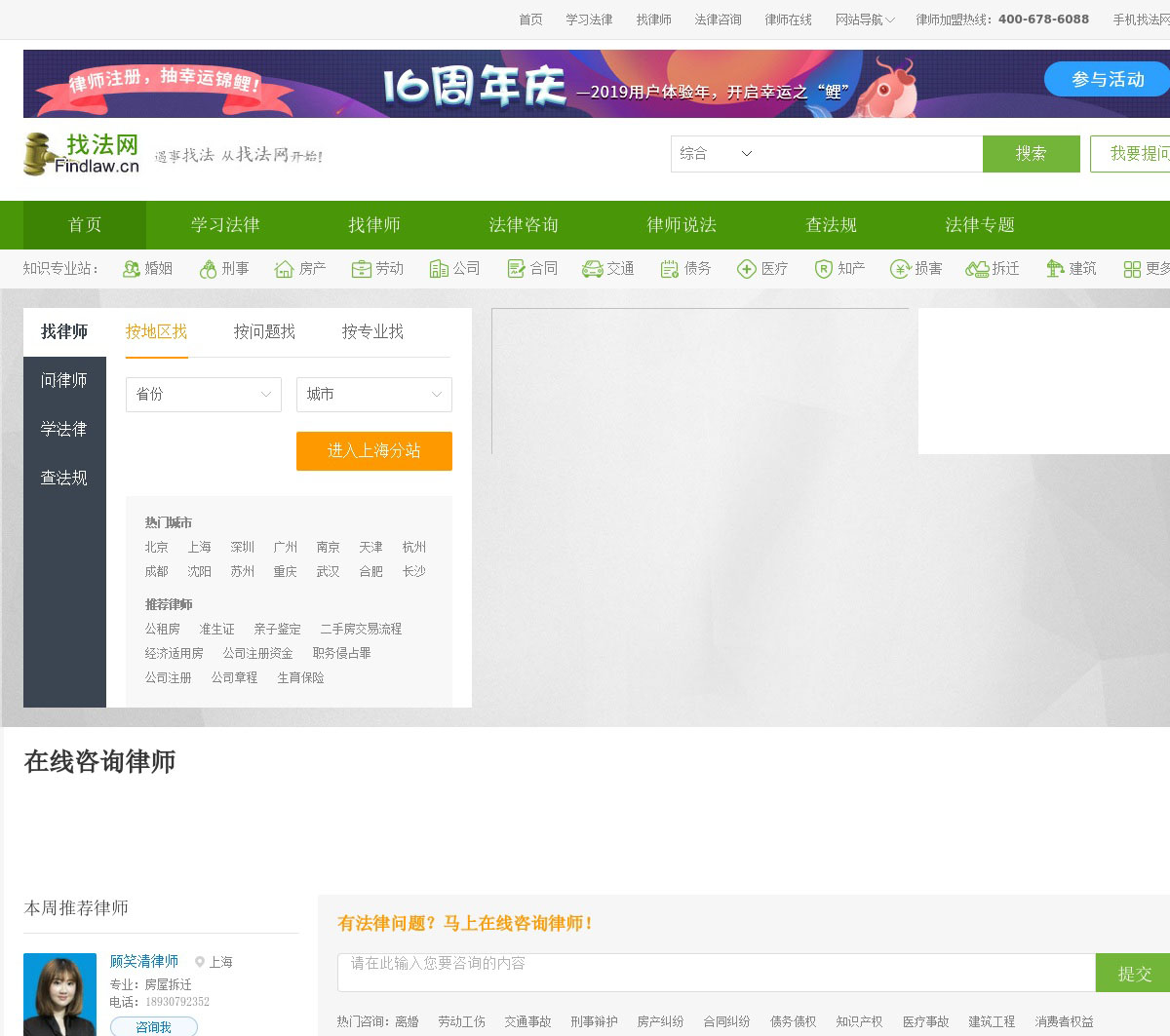Open 学习法律 in green navigation bar
Viewport: 1170px width, 1036px height.
(x=225, y=225)
